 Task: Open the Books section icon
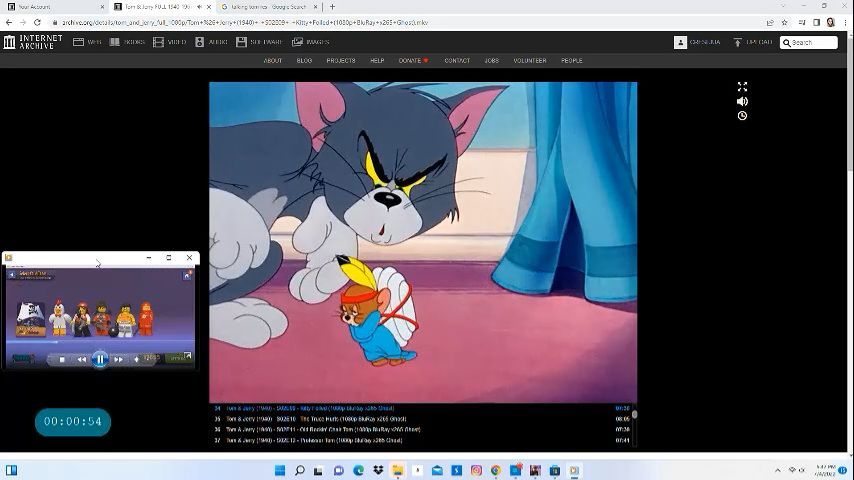coord(114,42)
